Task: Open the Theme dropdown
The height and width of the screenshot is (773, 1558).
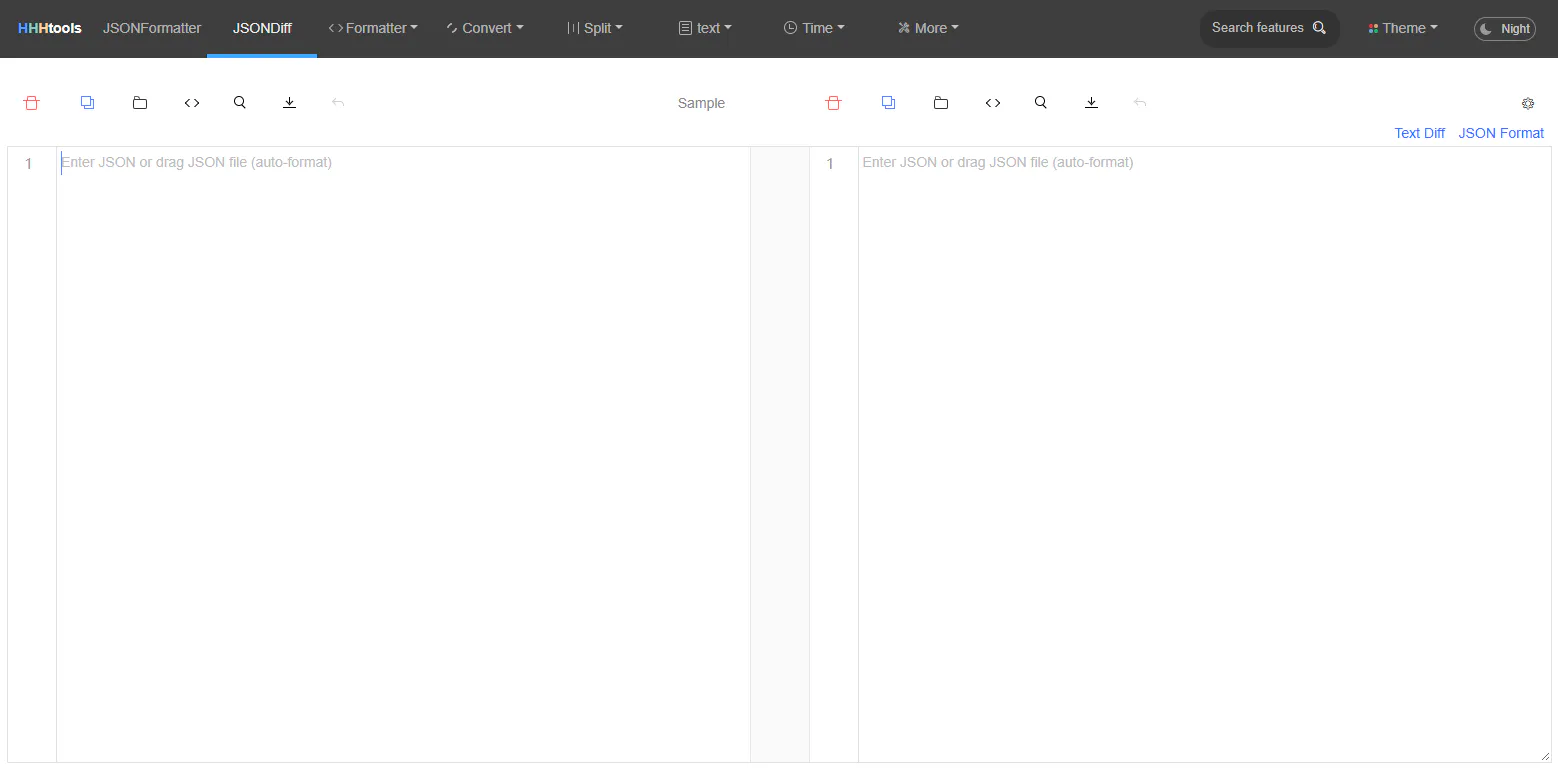Action: 1402,28
